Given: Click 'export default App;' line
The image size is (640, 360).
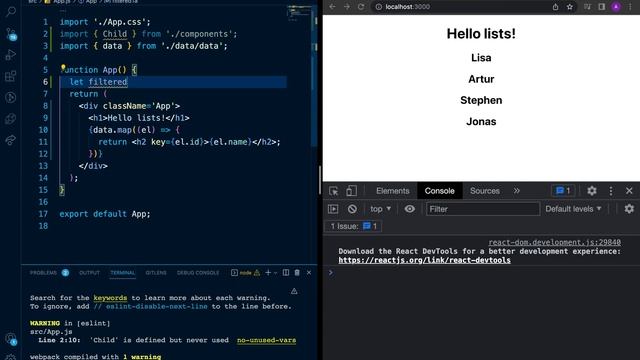Looking at the screenshot, I should click(x=105, y=214).
